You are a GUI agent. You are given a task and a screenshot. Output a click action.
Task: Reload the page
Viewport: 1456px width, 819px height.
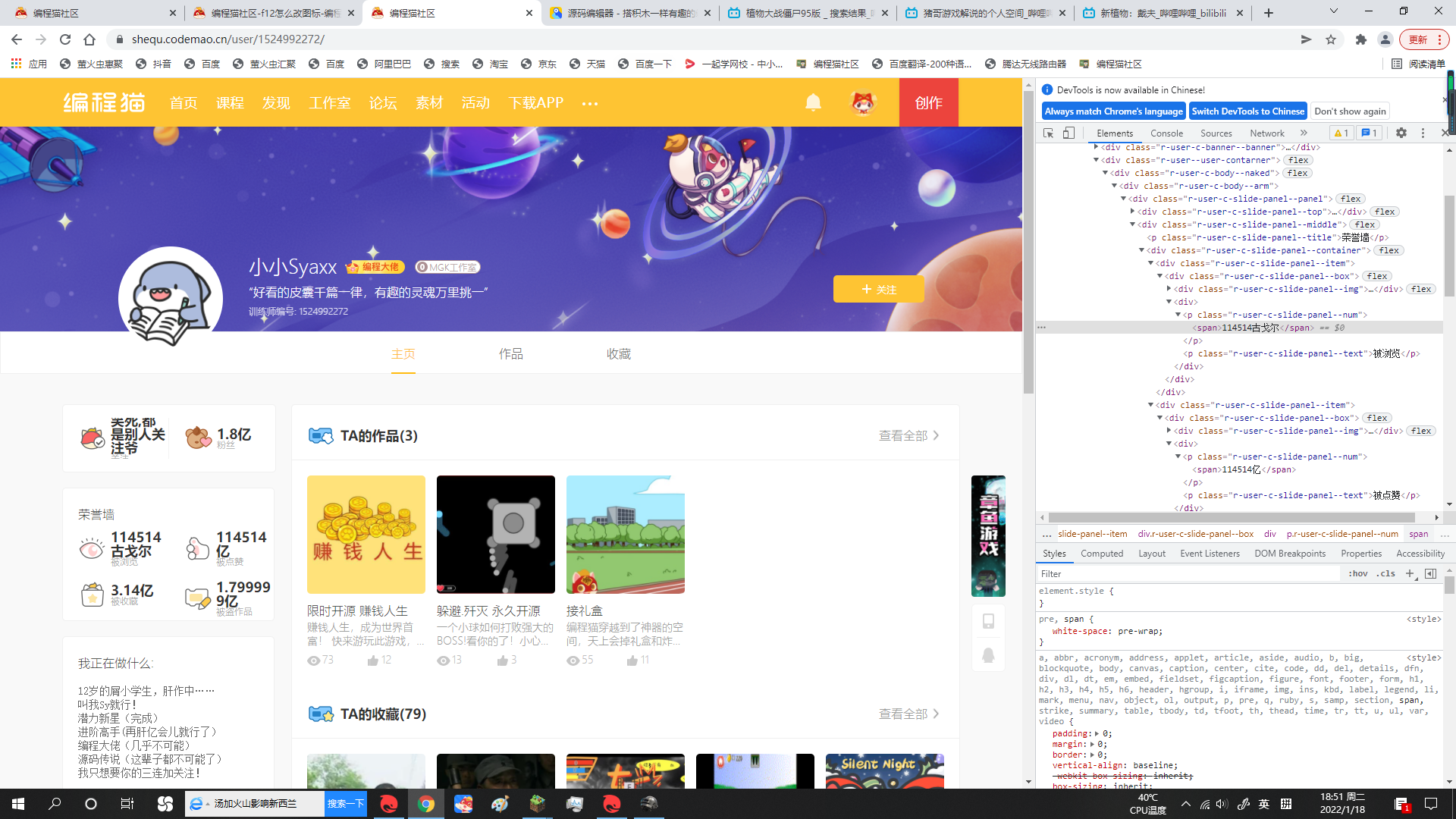pos(65,39)
